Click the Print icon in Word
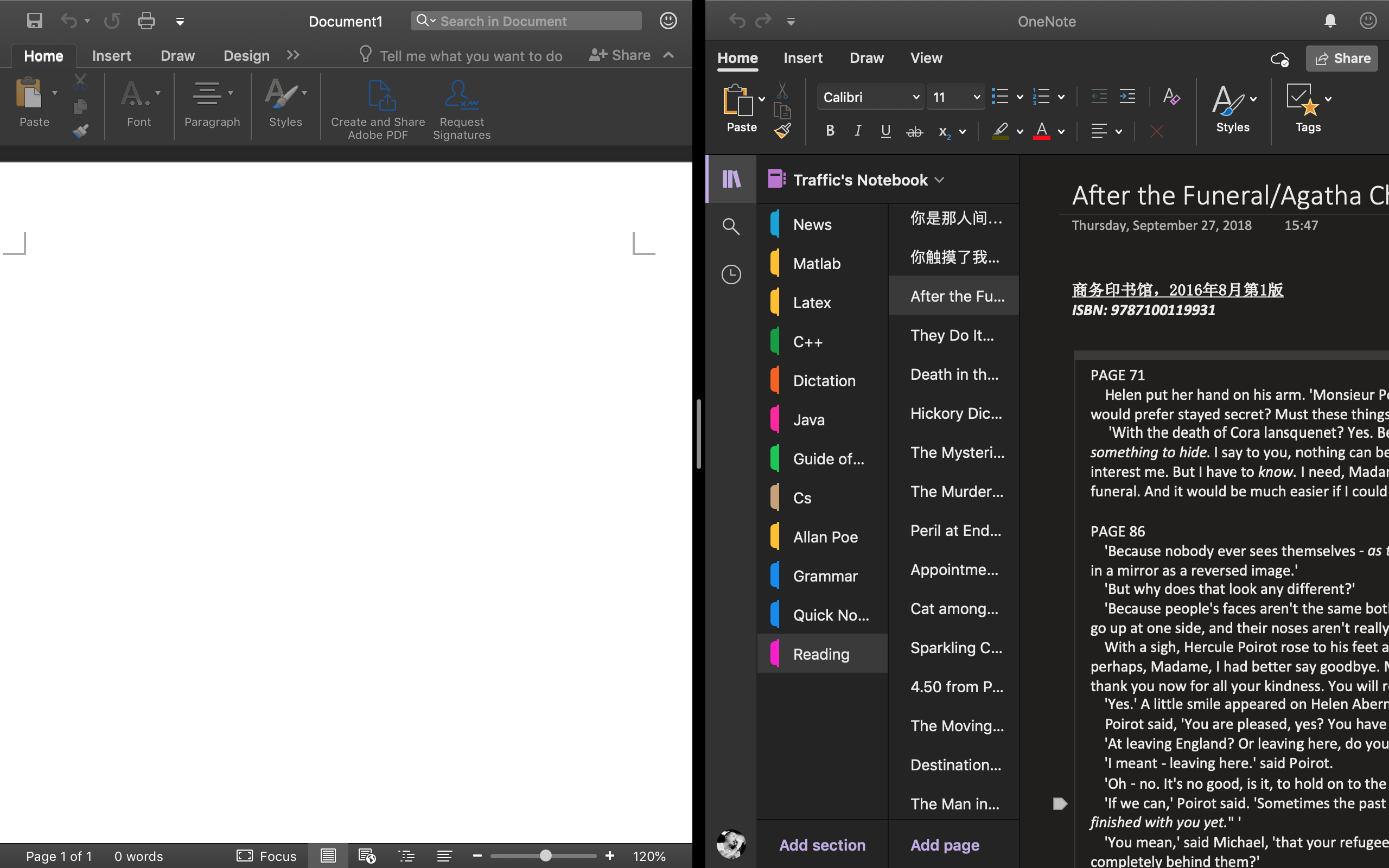The height and width of the screenshot is (868, 1389). (146, 21)
